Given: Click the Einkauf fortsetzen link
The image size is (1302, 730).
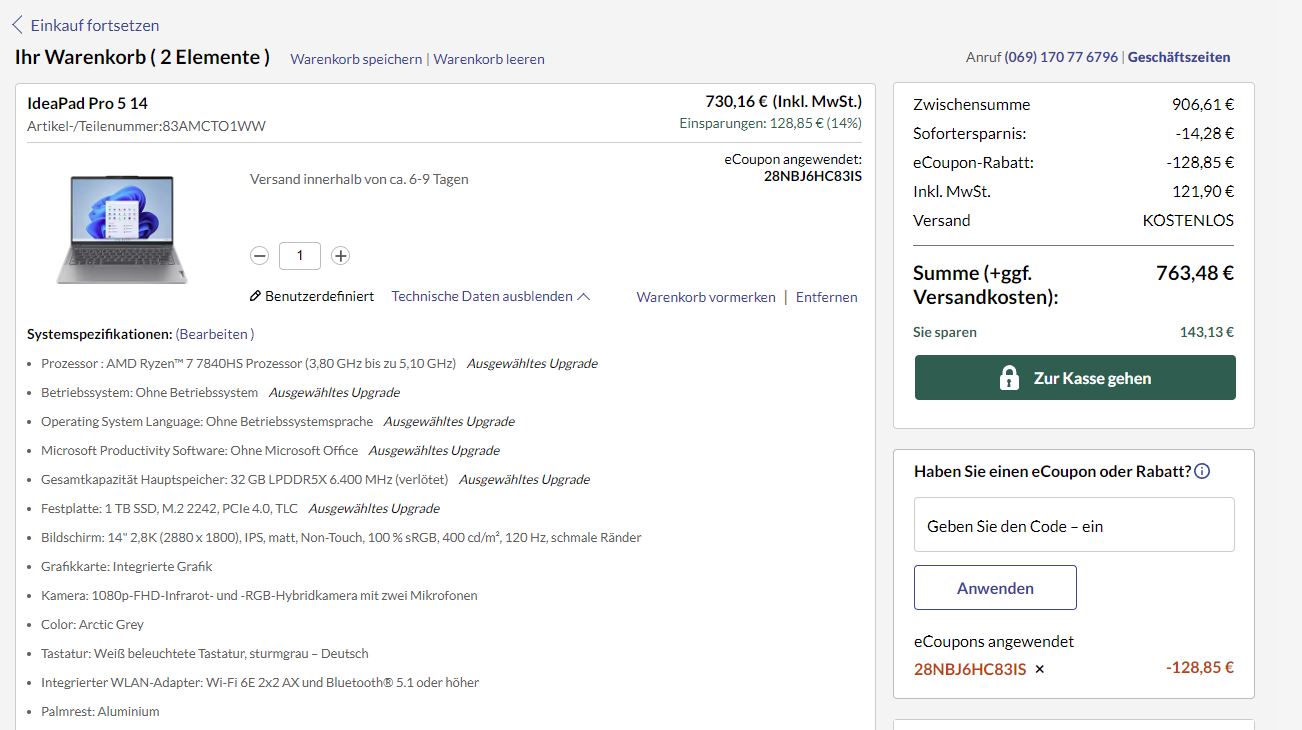Looking at the screenshot, I should pos(95,25).
